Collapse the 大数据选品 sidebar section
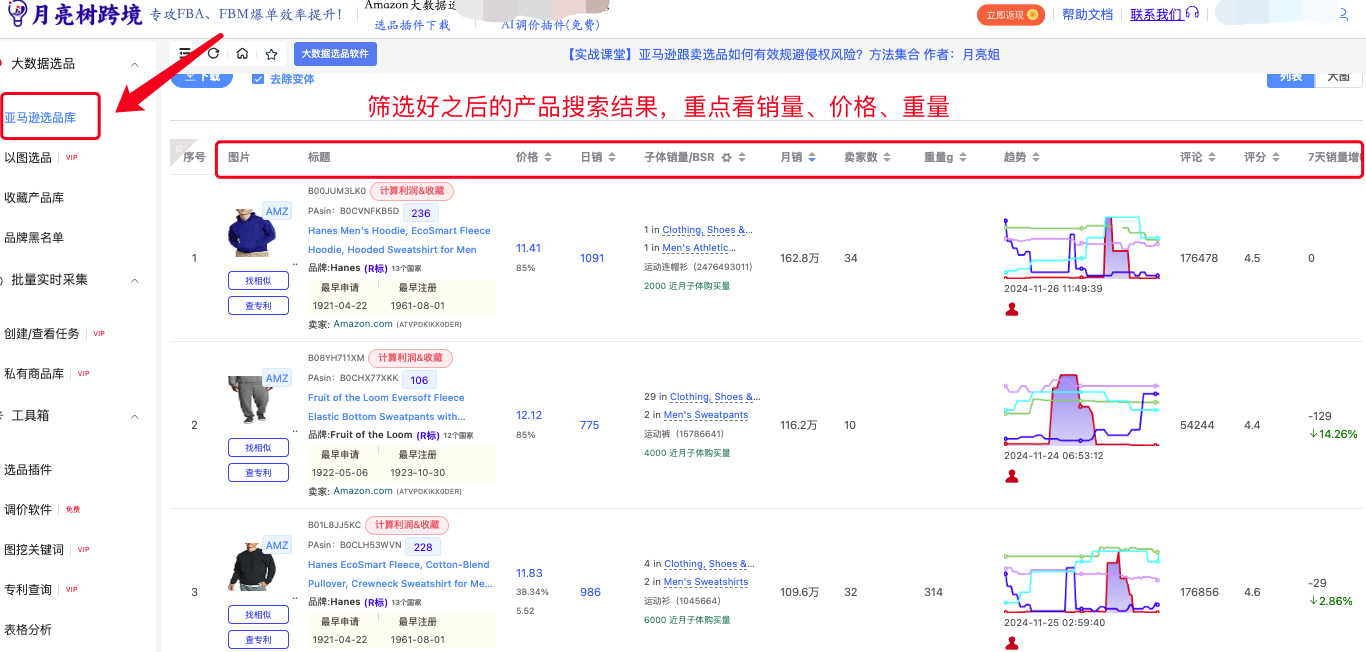1366x652 pixels. point(135,63)
